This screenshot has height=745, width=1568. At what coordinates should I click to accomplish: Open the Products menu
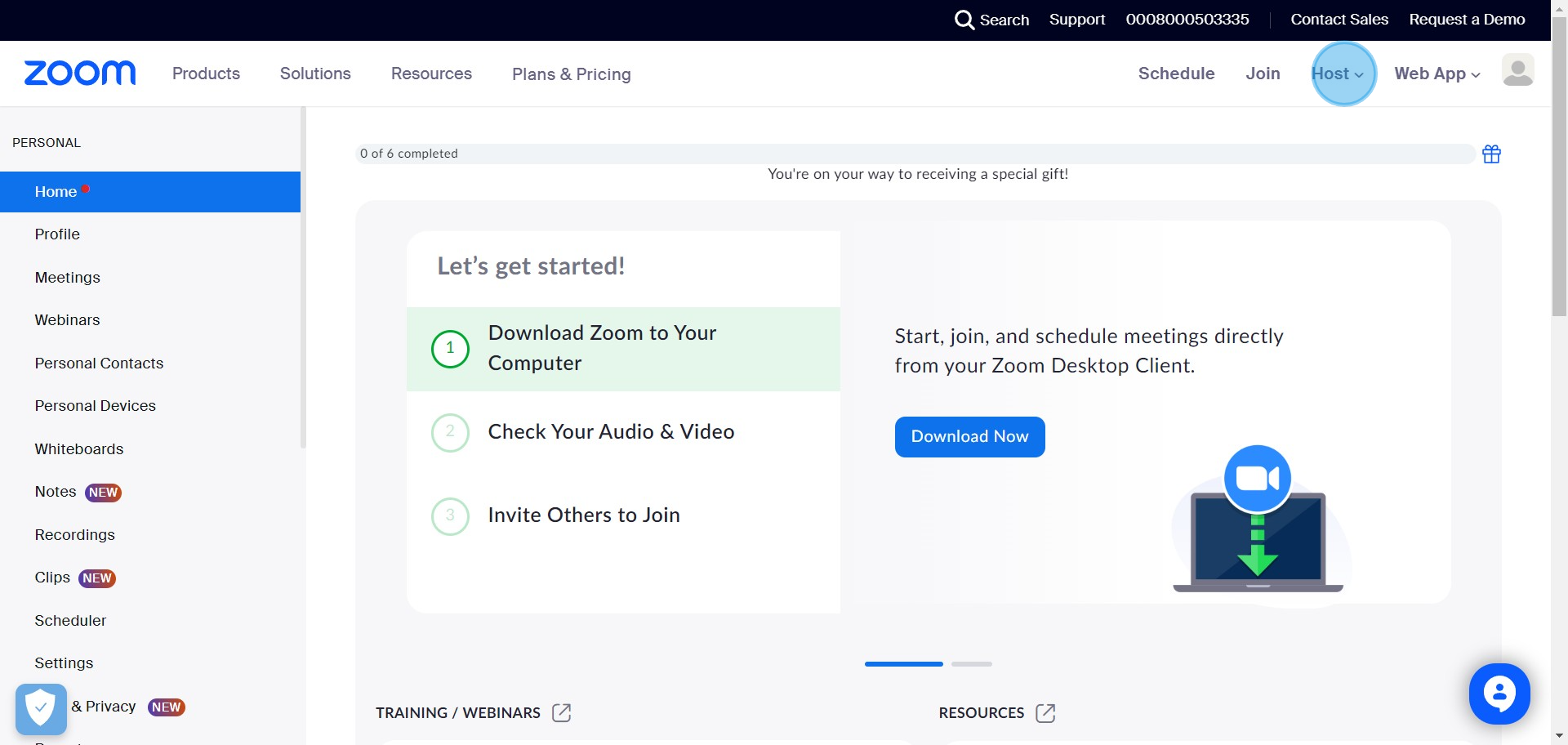[206, 74]
